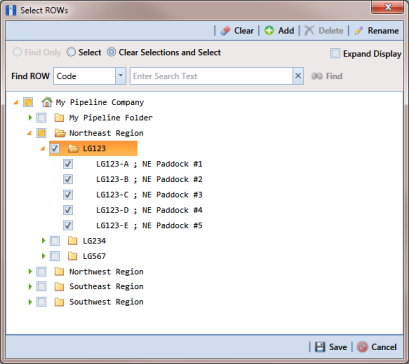
Task: Toggle the Northeast Region checkbox
Action: pyautogui.click(x=41, y=133)
